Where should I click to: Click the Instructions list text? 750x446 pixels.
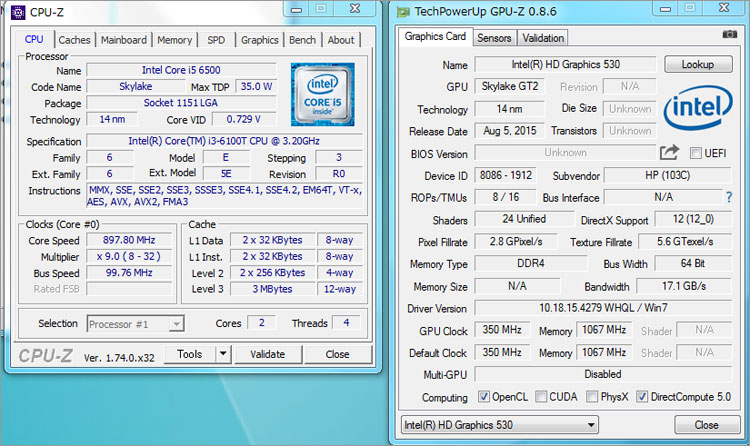[x=224, y=196]
